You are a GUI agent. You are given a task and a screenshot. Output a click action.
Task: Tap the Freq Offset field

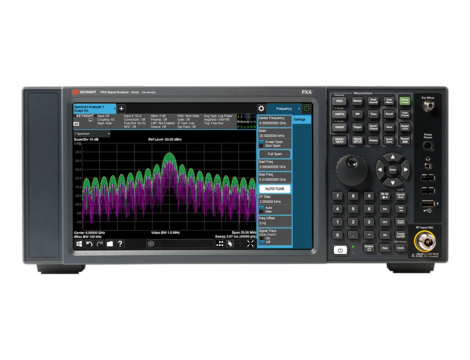click(275, 221)
